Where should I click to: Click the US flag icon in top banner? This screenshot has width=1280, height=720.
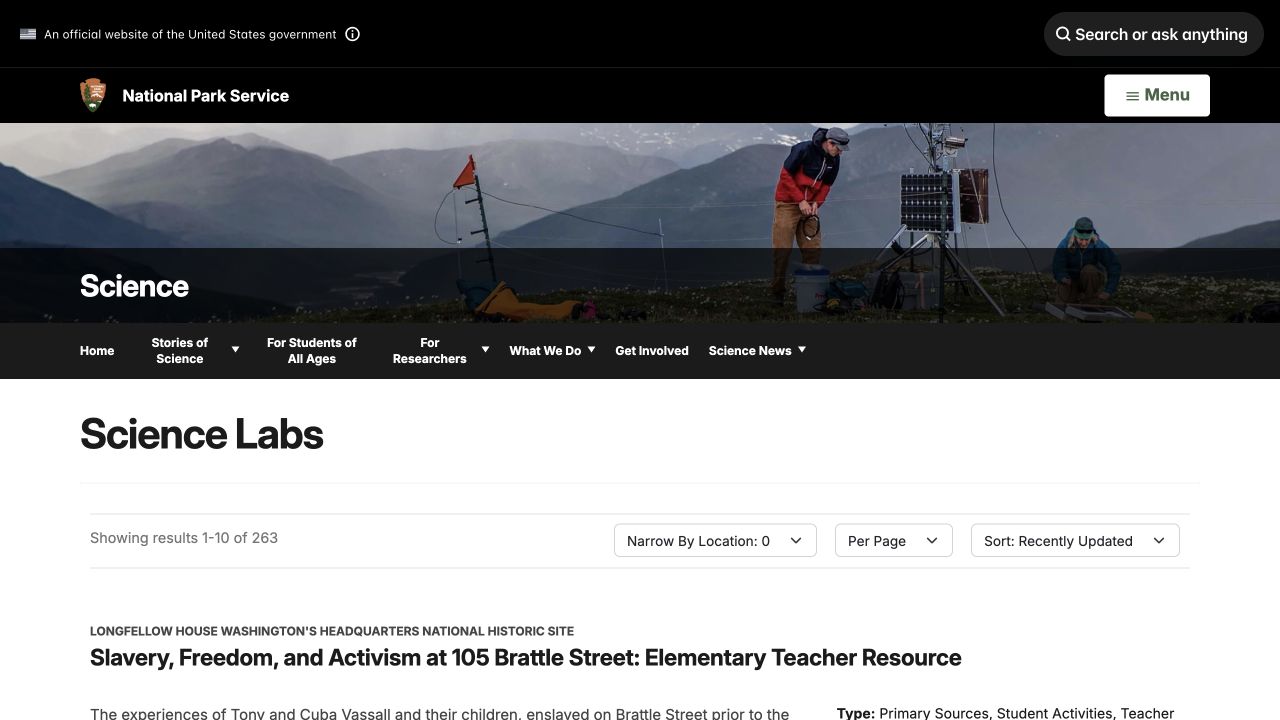pyautogui.click(x=28, y=34)
